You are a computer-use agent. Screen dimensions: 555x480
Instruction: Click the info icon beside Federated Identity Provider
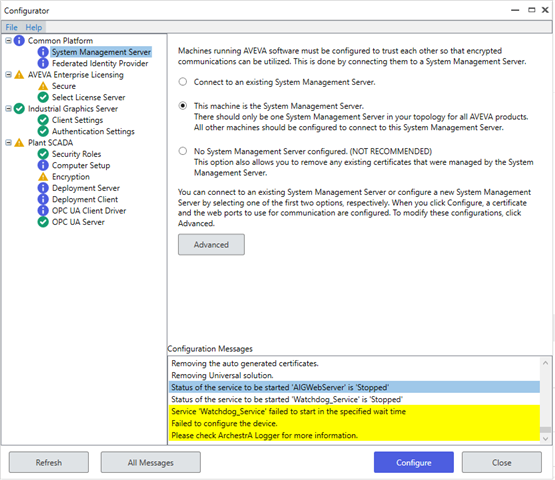43,63
